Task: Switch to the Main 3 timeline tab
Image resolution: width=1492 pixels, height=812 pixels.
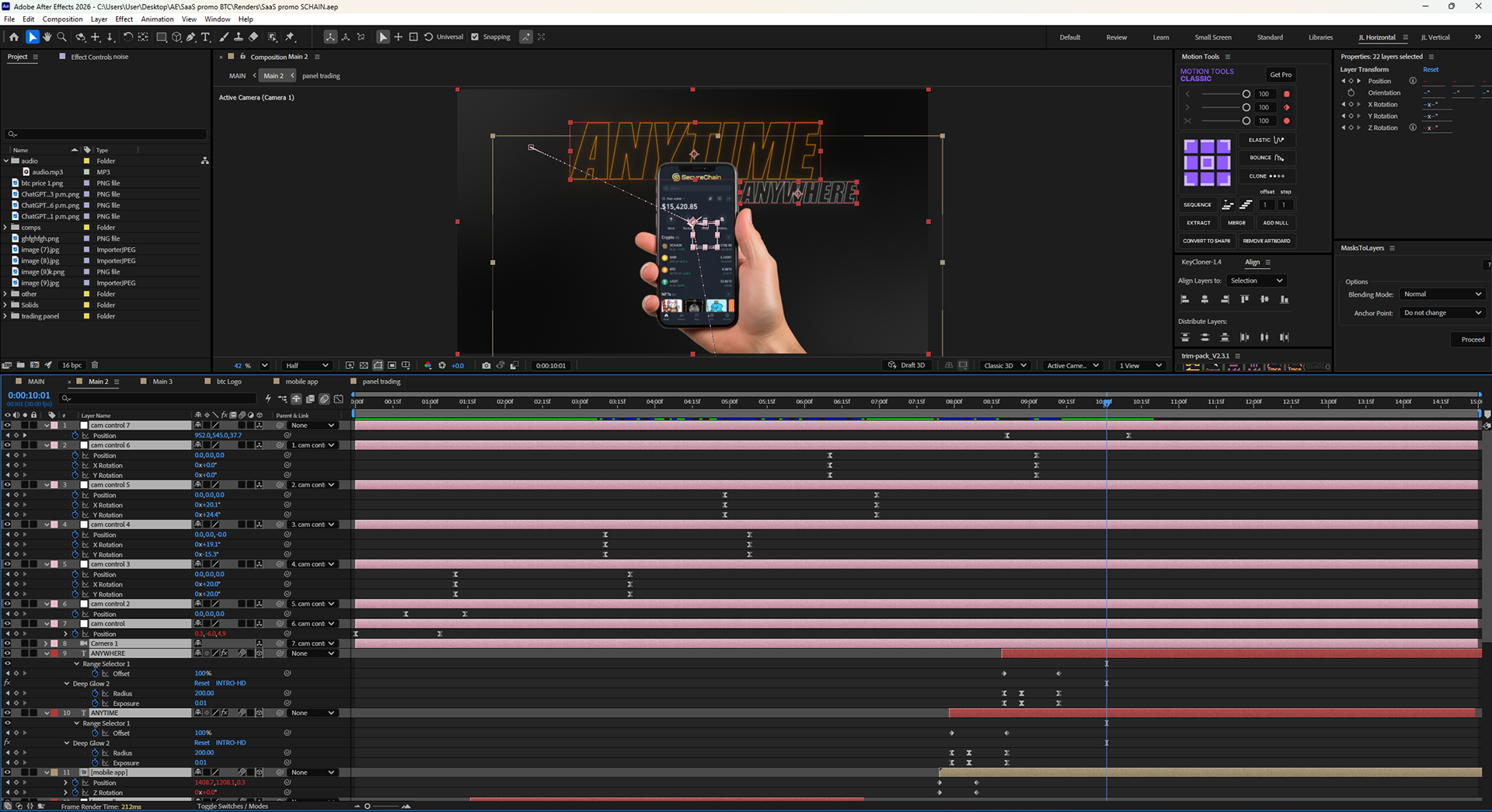Action: click(x=162, y=382)
